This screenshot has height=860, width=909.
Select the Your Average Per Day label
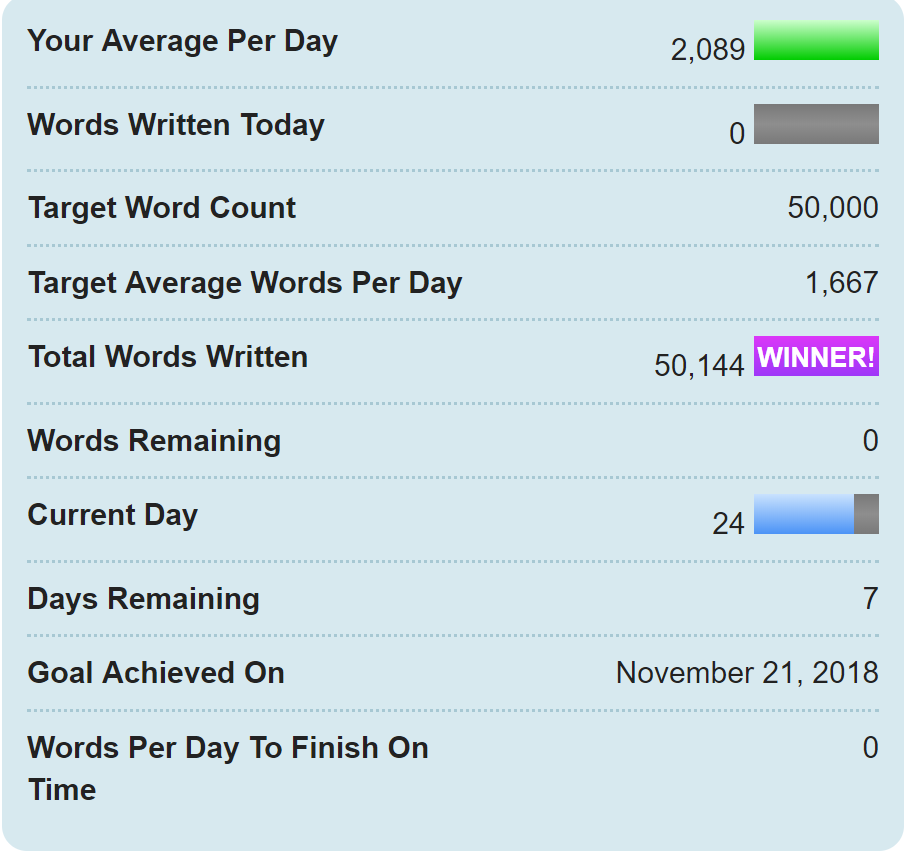coord(183,42)
